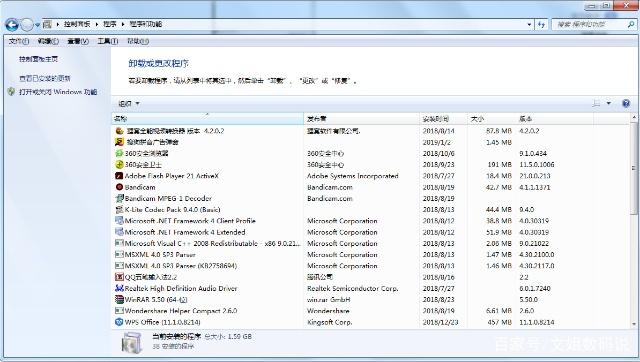The image size is (640, 362).
Task: Sort by the 大小 column header
Action: click(x=491, y=119)
